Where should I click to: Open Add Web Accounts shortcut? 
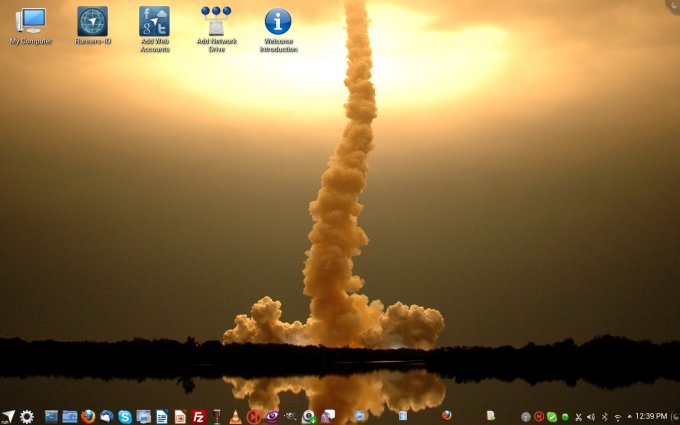[x=154, y=22]
